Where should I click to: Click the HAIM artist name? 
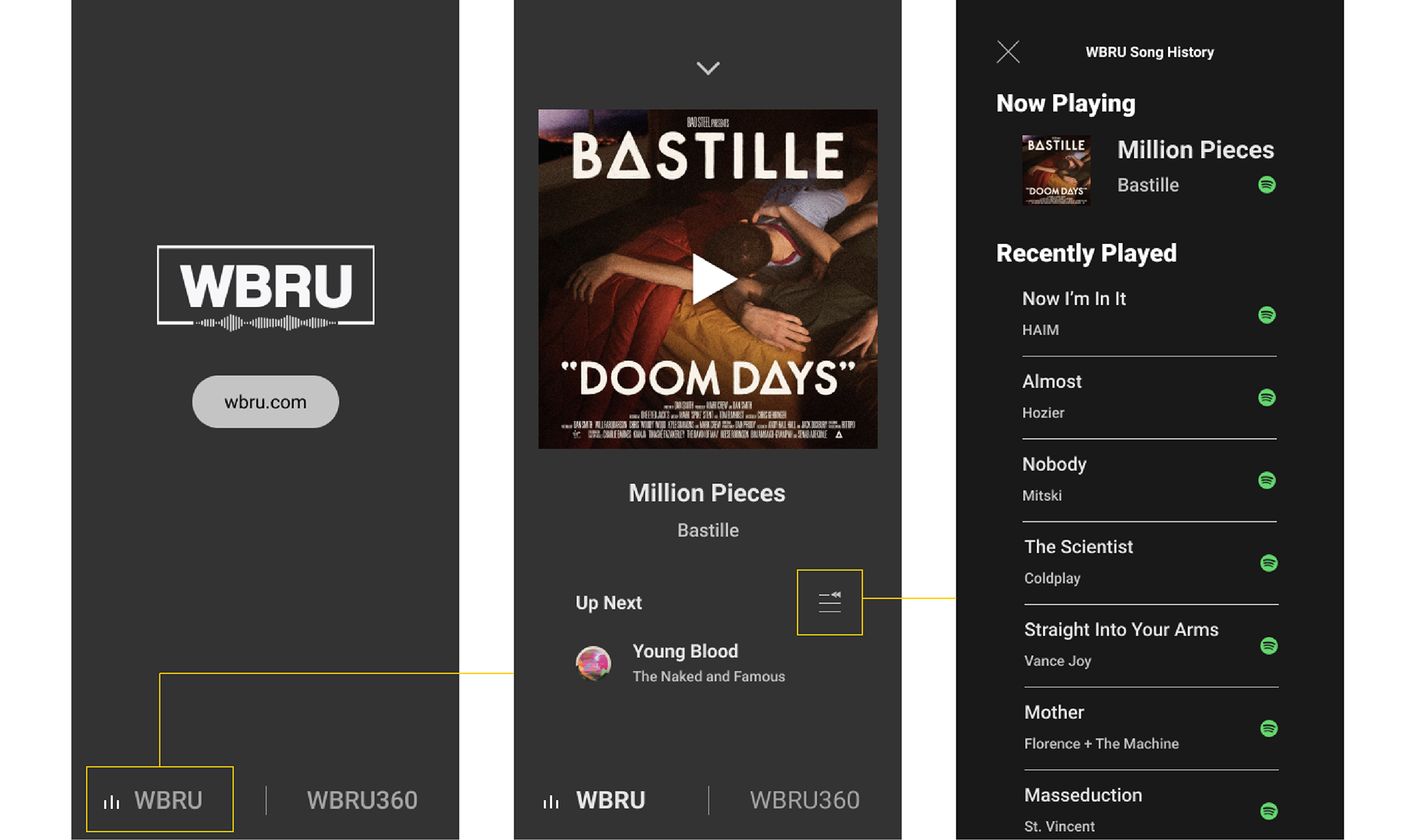click(1040, 330)
